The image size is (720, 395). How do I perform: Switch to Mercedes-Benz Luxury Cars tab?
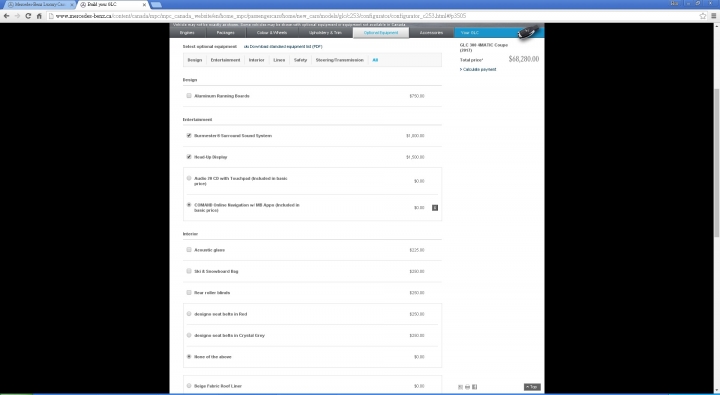click(39, 5)
